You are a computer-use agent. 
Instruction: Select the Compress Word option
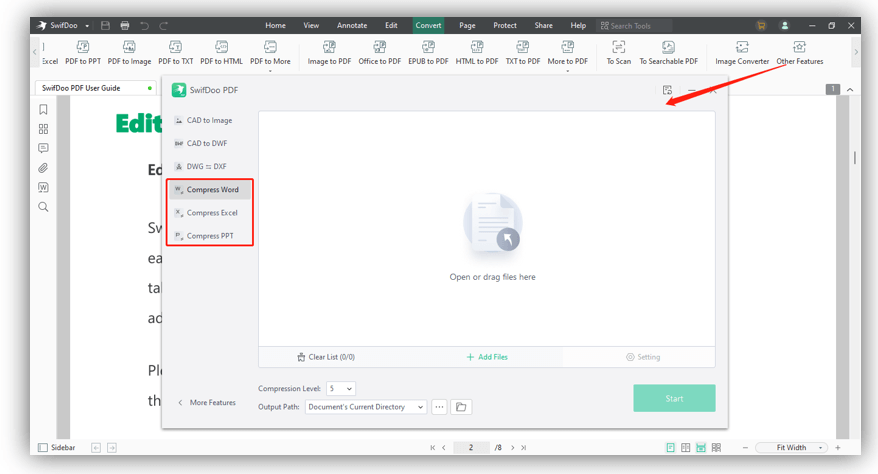pyautogui.click(x=209, y=190)
